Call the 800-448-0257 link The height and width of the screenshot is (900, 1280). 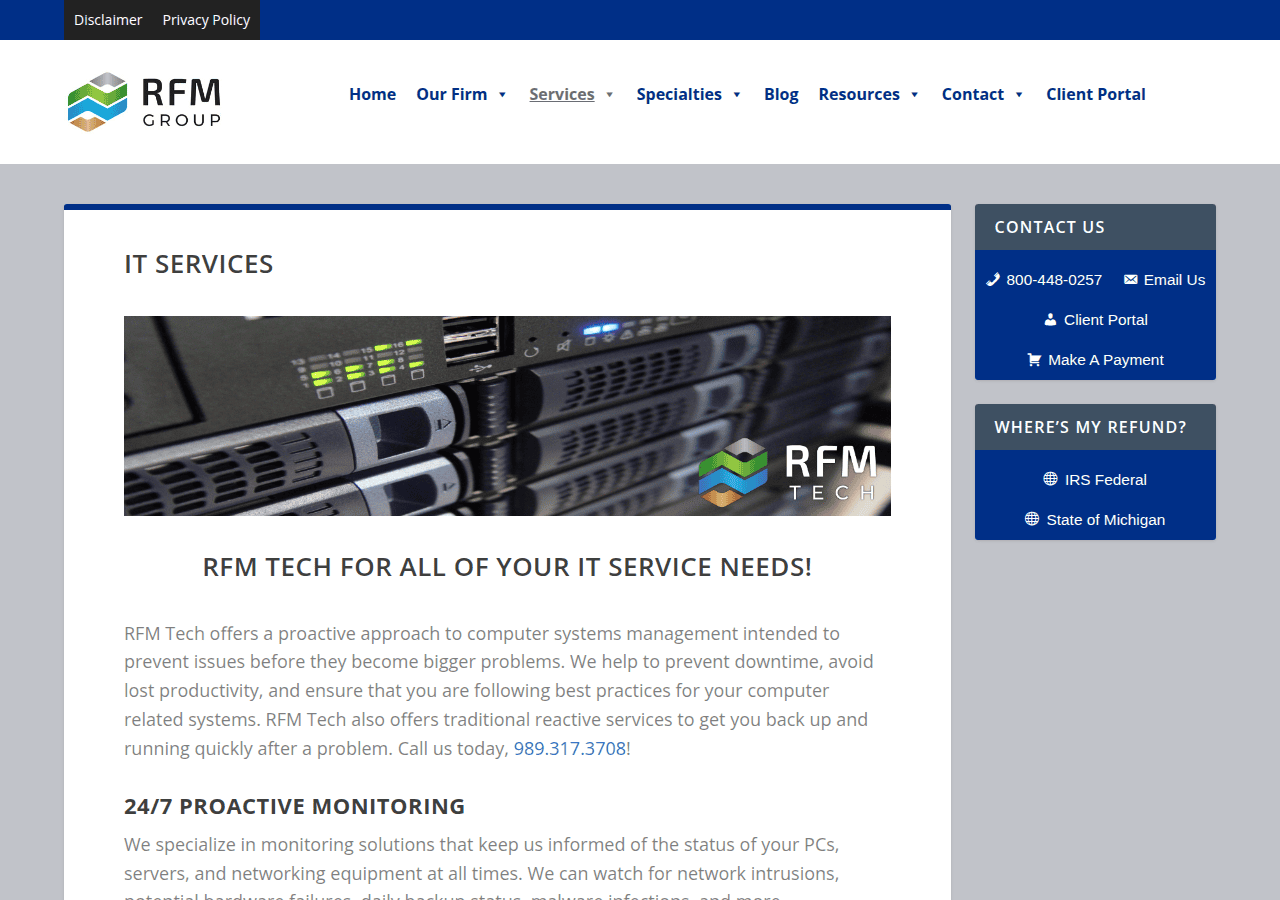1054,280
